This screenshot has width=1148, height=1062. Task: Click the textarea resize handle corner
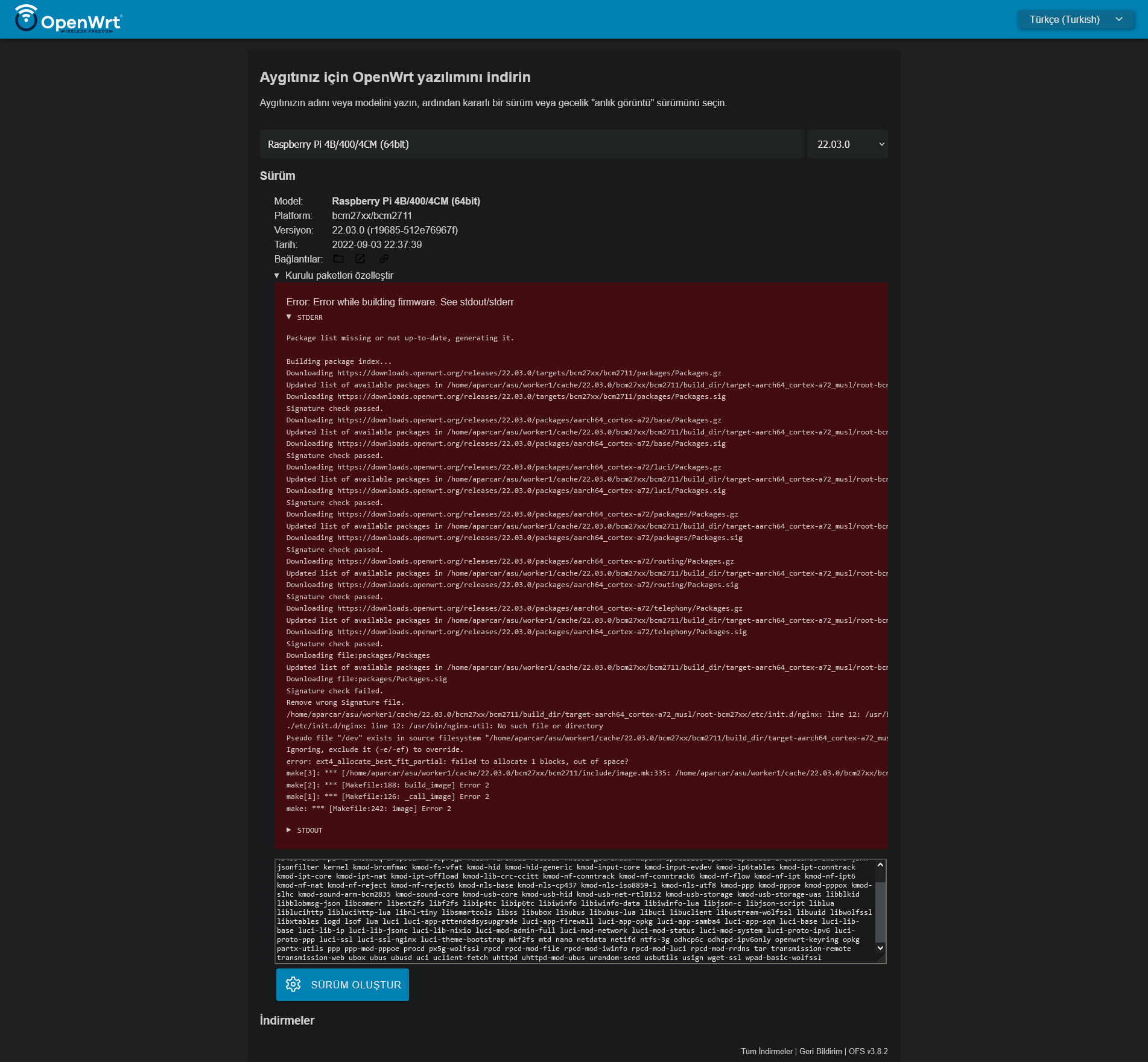pyautogui.click(x=881, y=959)
